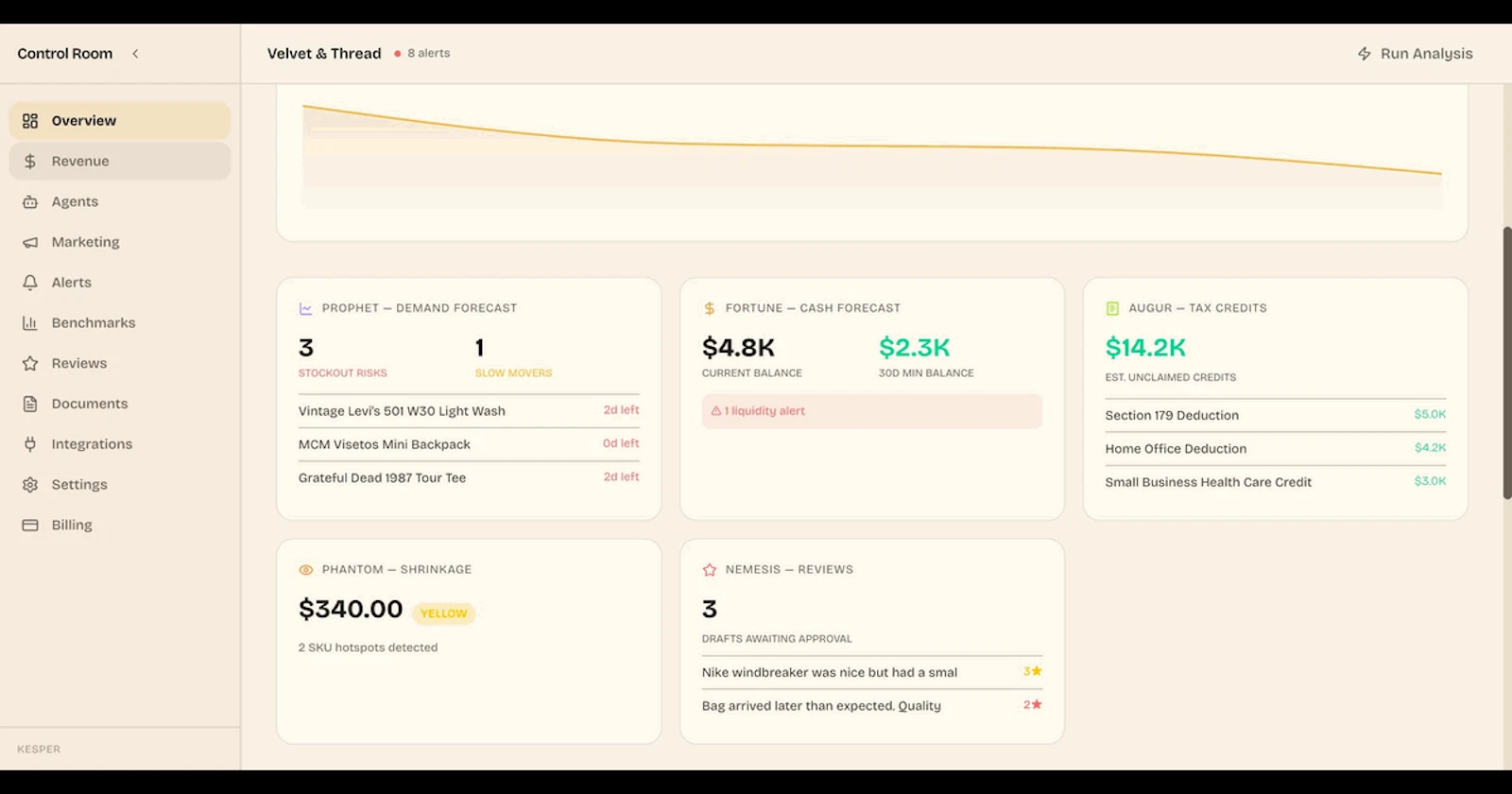Click the $14.2K unclaimed credits value

point(1145,348)
